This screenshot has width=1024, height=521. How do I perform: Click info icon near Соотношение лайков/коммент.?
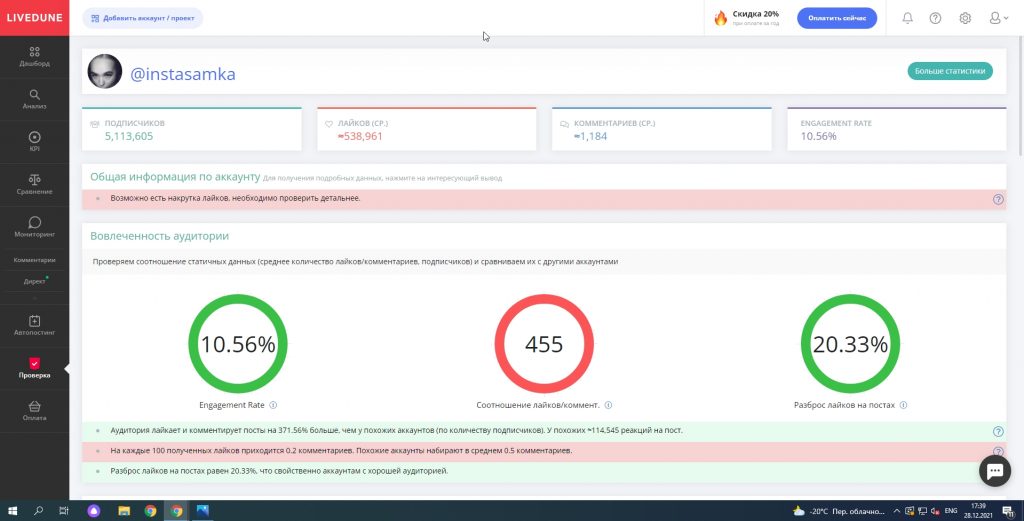pyautogui.click(x=608, y=405)
